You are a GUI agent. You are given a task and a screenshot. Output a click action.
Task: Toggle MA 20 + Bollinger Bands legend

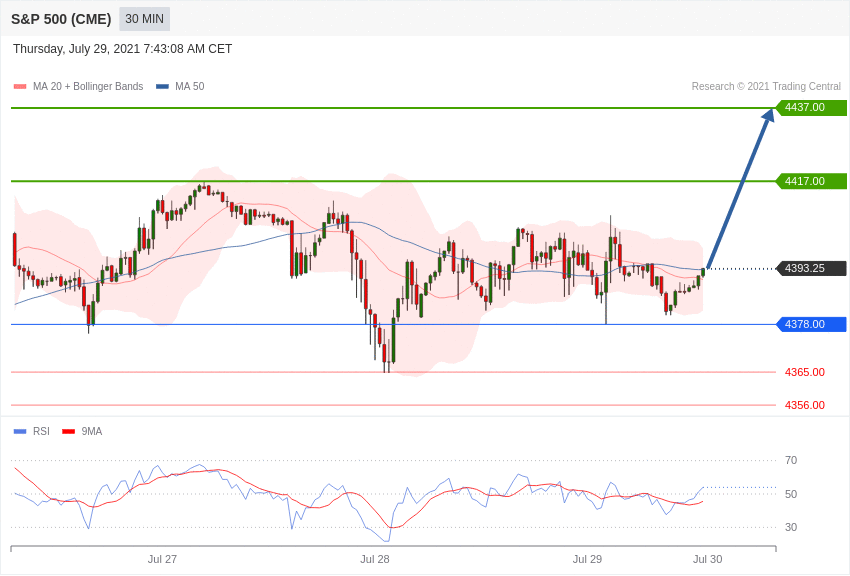pyautogui.click(x=79, y=86)
